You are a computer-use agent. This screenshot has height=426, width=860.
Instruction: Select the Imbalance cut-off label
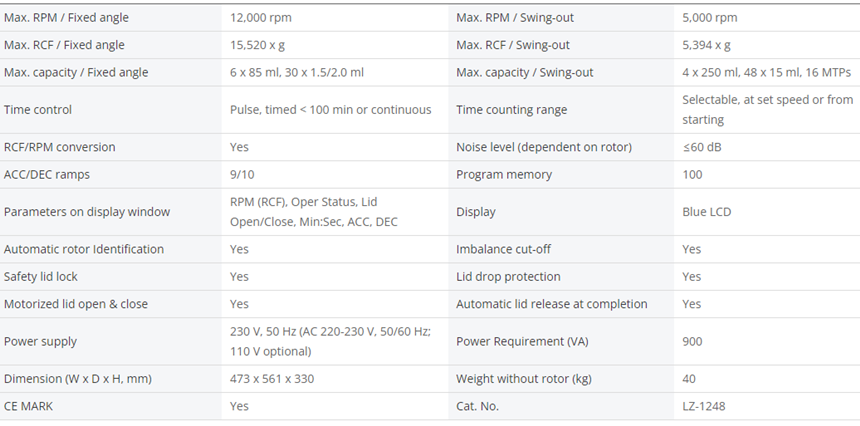pyautogui.click(x=504, y=249)
